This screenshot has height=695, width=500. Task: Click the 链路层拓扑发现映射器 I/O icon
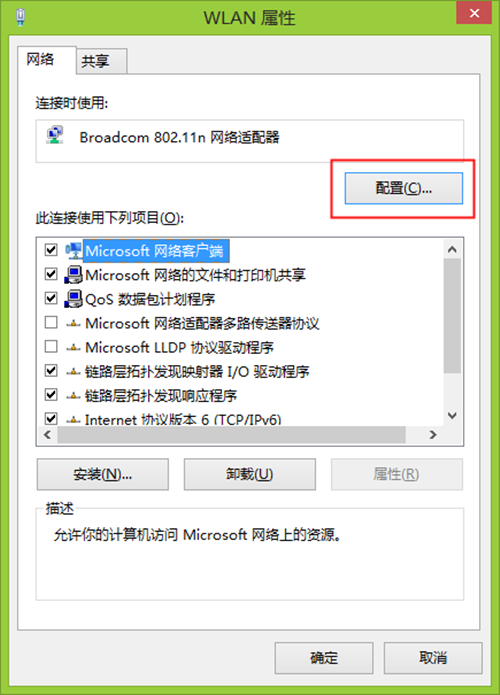74,372
